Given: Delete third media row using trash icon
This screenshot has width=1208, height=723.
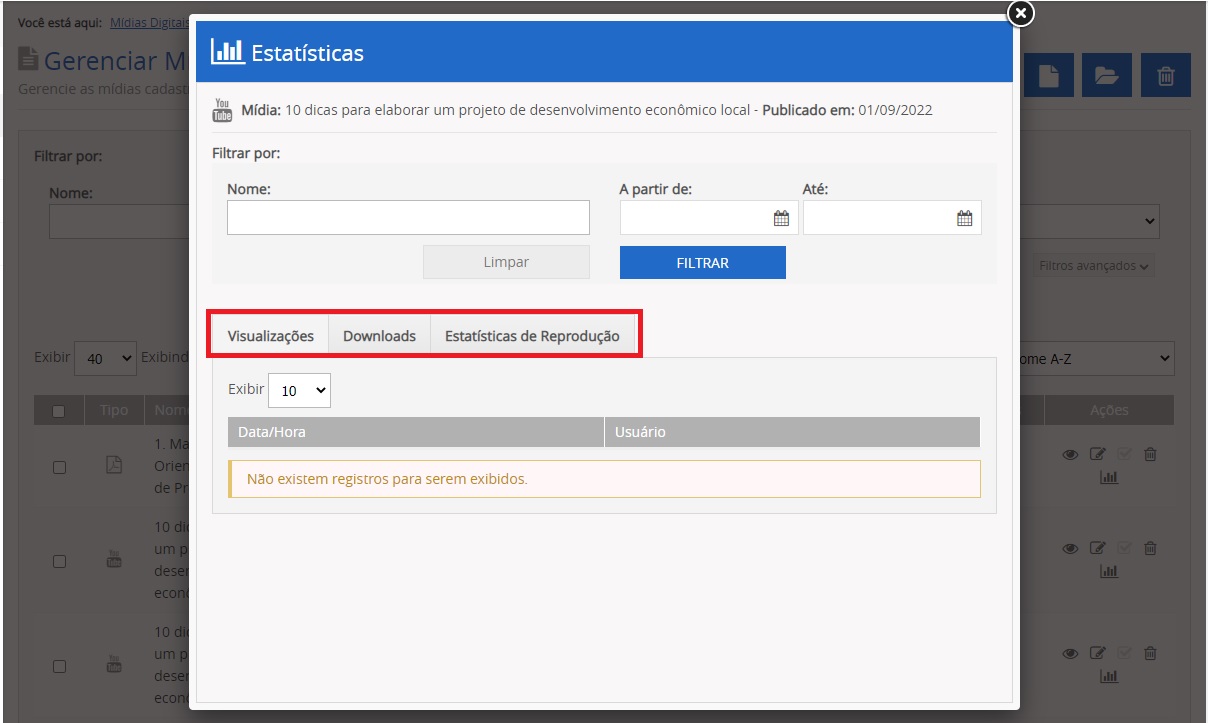Looking at the screenshot, I should pos(1150,654).
